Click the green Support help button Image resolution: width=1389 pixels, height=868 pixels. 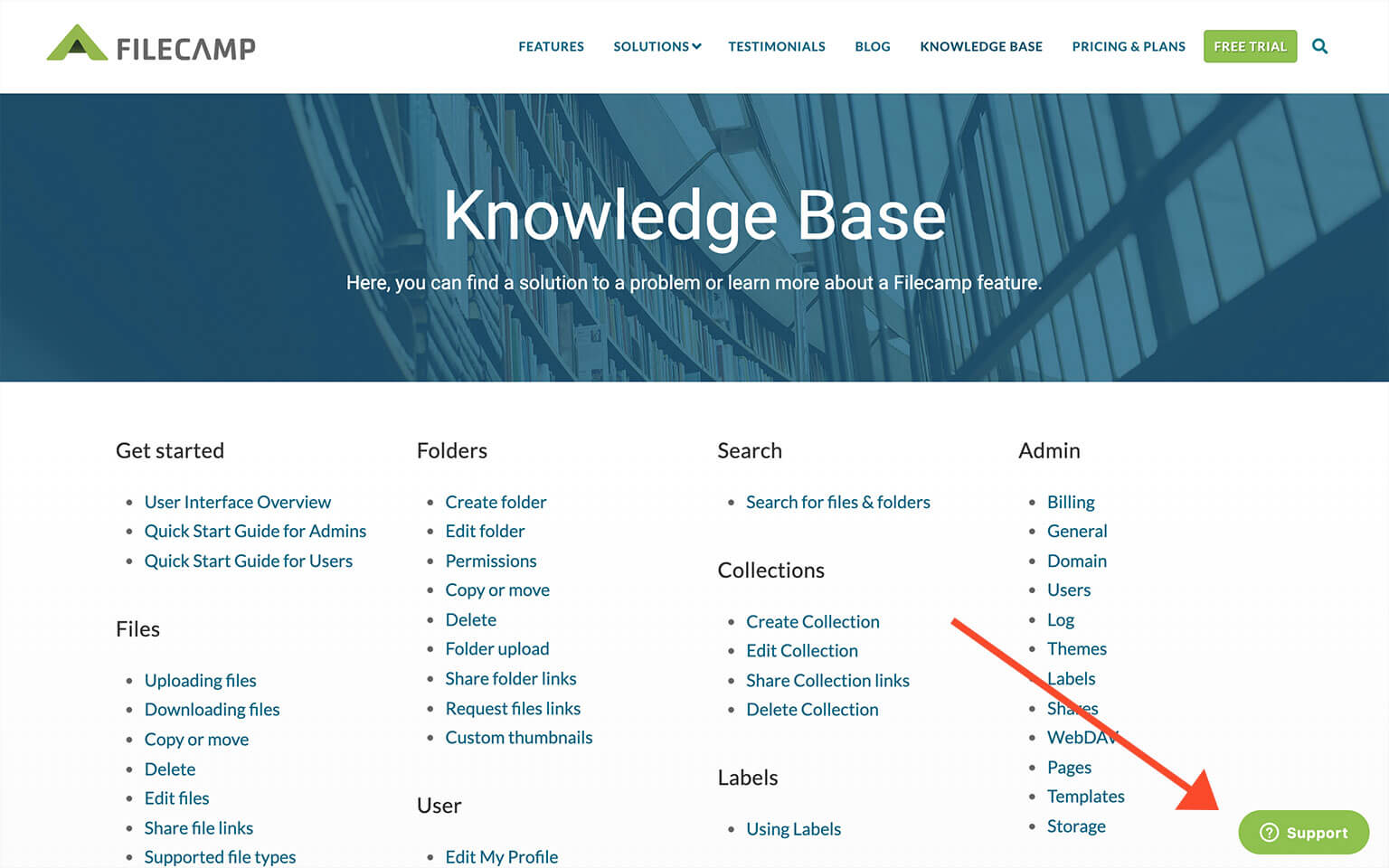(x=1303, y=833)
